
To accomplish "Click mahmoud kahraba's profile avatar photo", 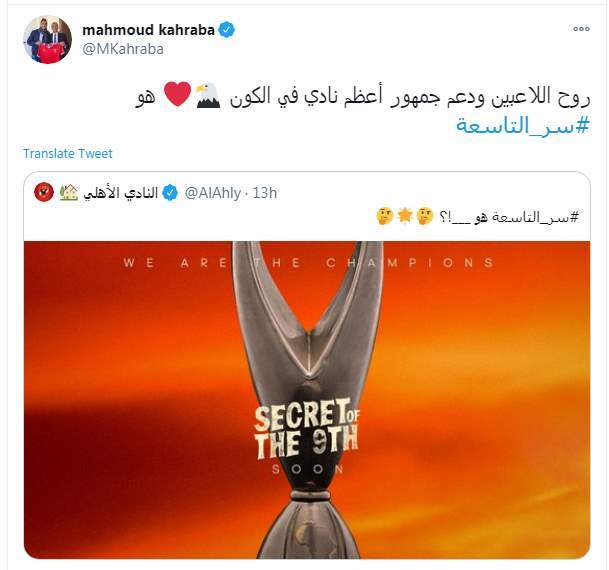I will coord(47,39).
